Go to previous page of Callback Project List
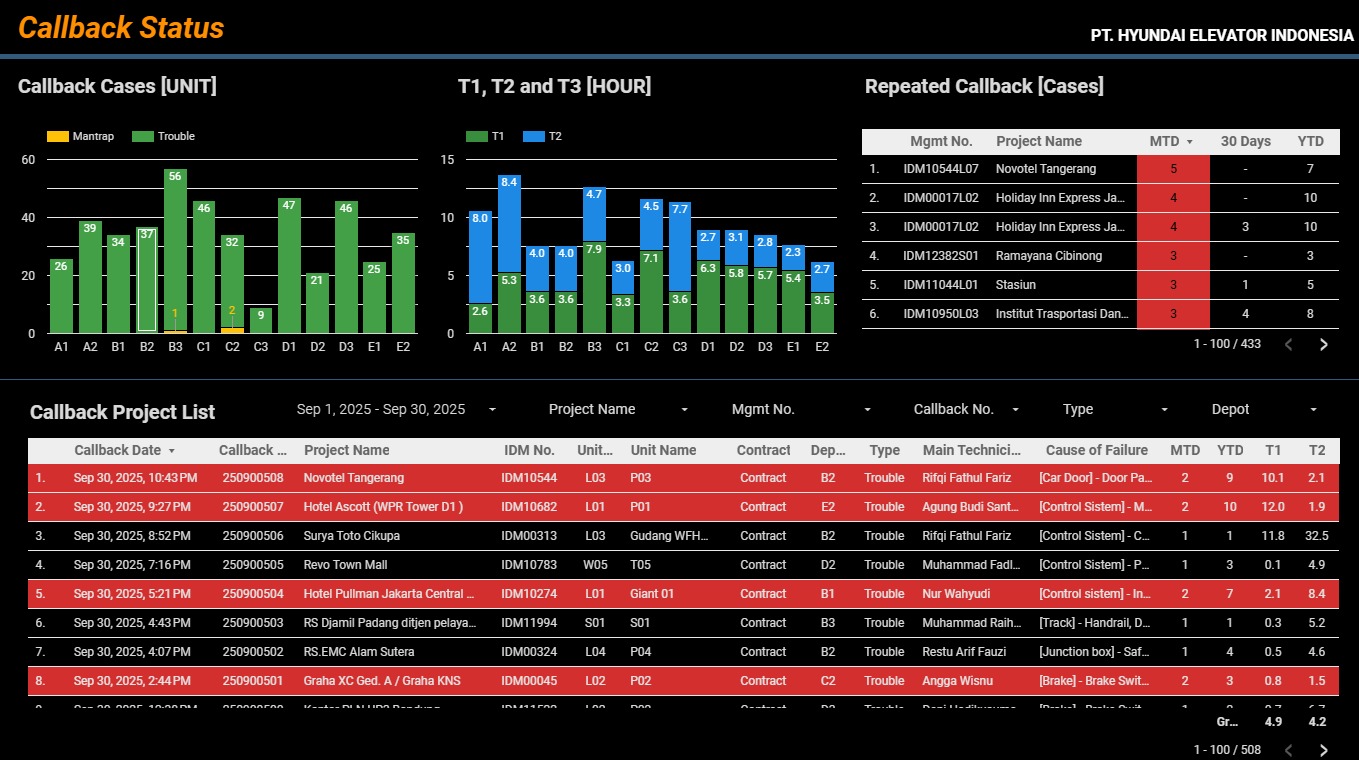 click(1289, 750)
